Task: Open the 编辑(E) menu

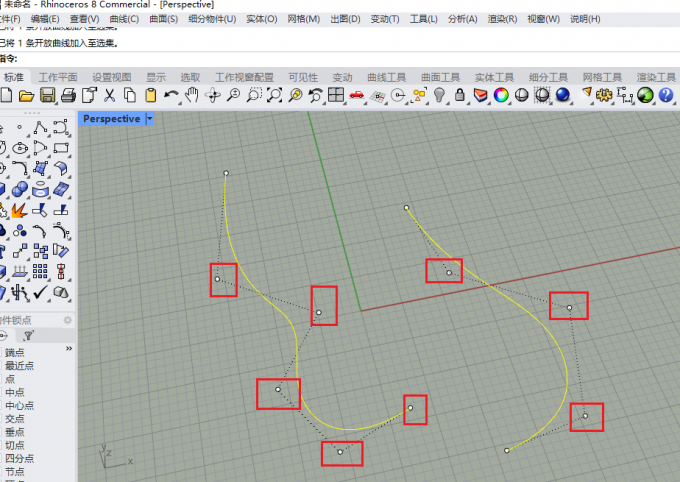Action: [x=45, y=19]
